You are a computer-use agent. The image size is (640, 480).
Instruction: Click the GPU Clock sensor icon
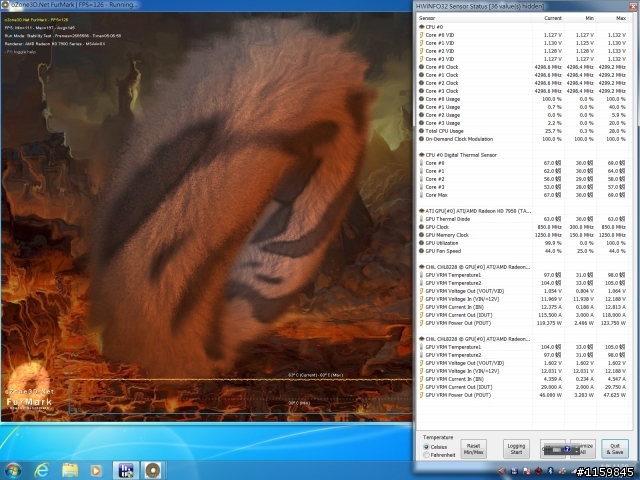(x=421, y=227)
